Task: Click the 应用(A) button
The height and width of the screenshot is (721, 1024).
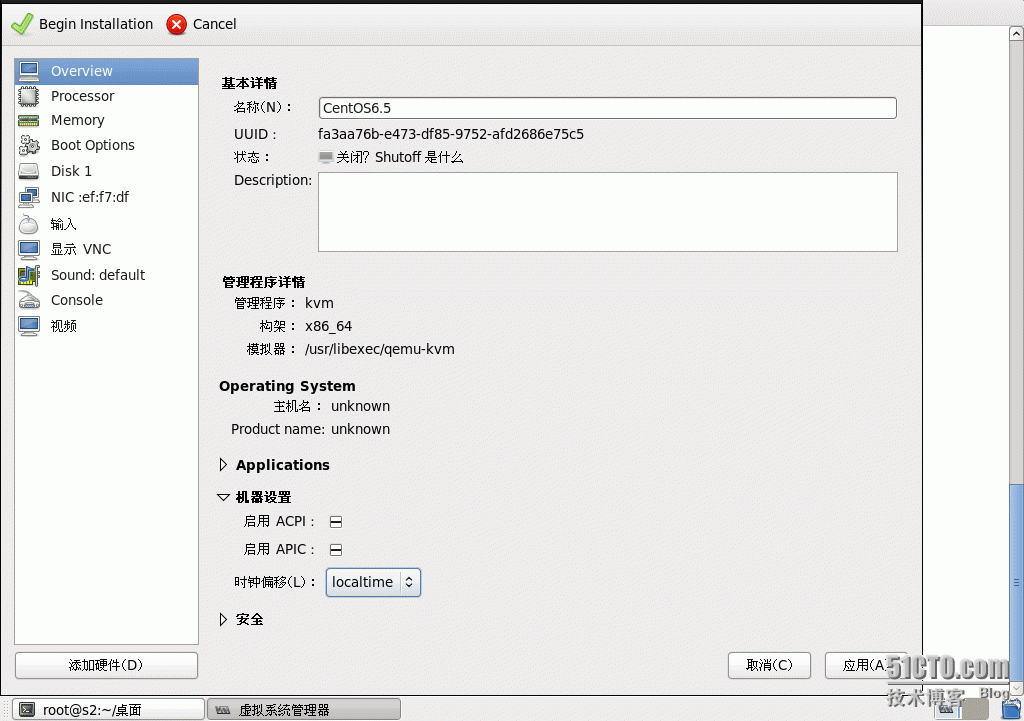Action: 865,665
